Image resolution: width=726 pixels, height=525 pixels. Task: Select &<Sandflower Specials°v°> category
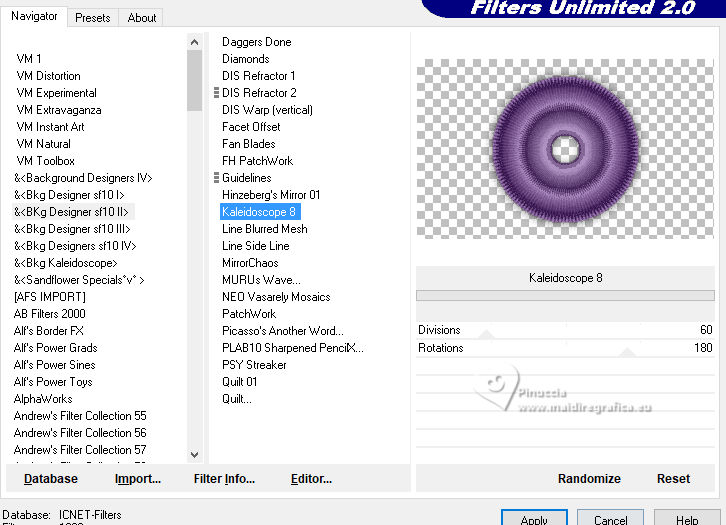coord(79,280)
